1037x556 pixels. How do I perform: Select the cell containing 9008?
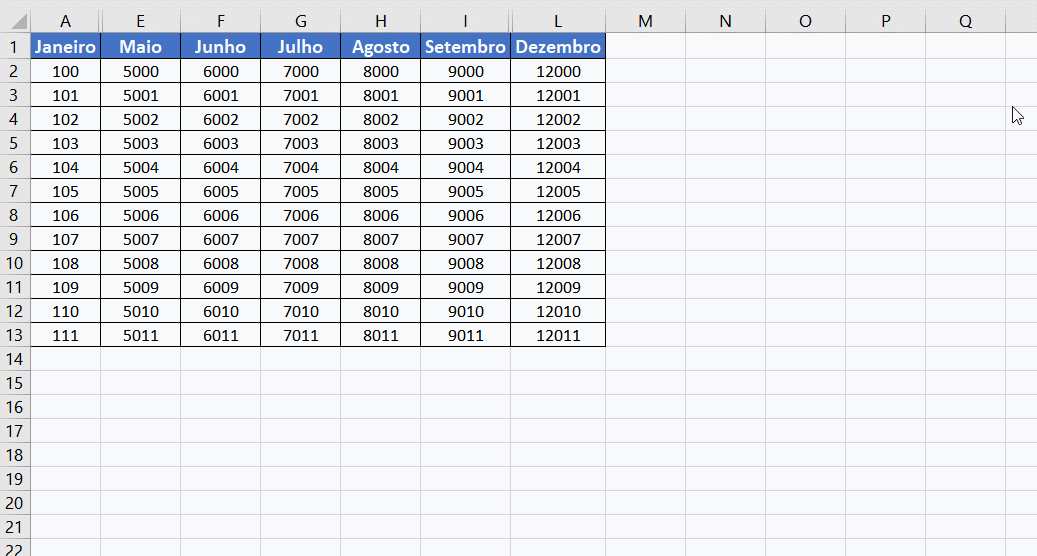point(465,263)
